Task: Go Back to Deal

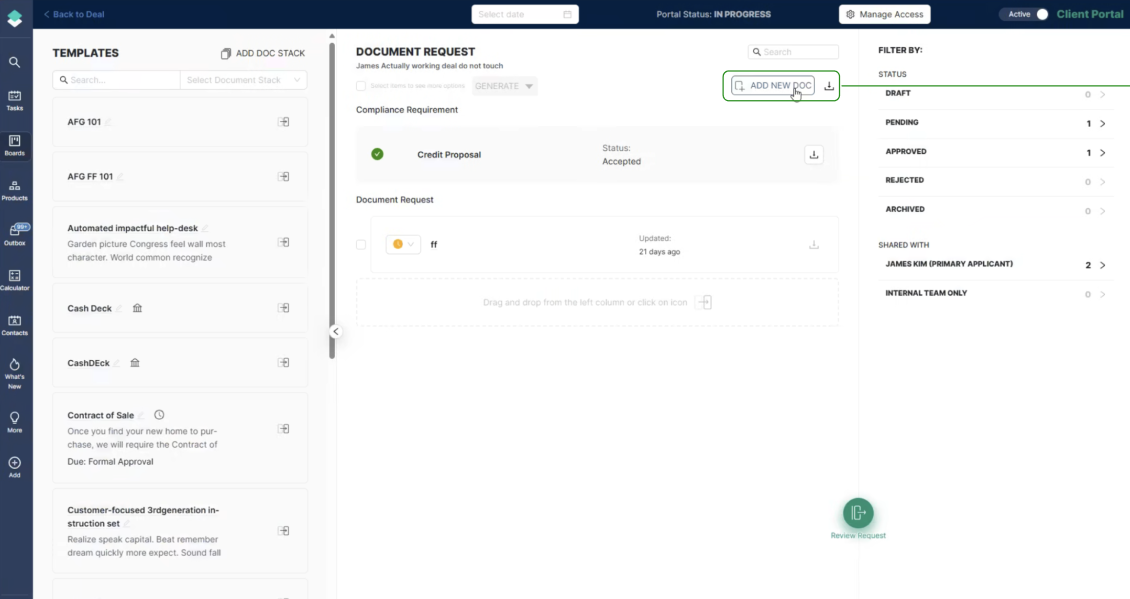Action: coord(74,14)
